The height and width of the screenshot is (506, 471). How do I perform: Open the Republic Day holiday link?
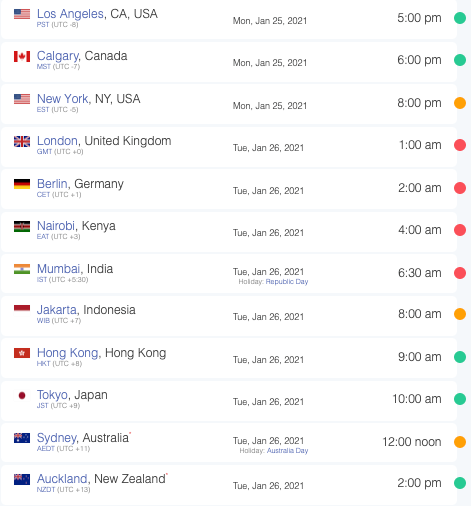[x=287, y=282]
